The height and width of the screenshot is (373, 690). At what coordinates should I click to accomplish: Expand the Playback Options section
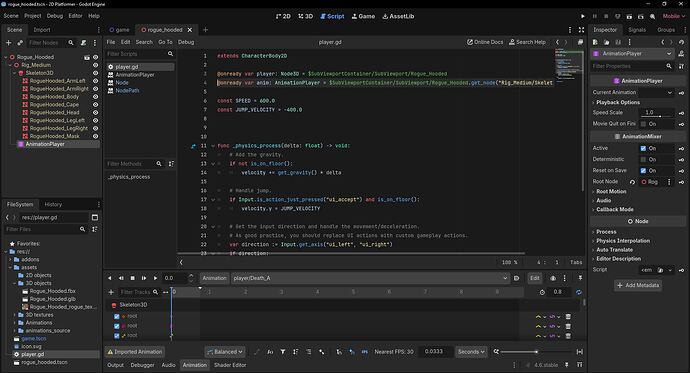618,102
